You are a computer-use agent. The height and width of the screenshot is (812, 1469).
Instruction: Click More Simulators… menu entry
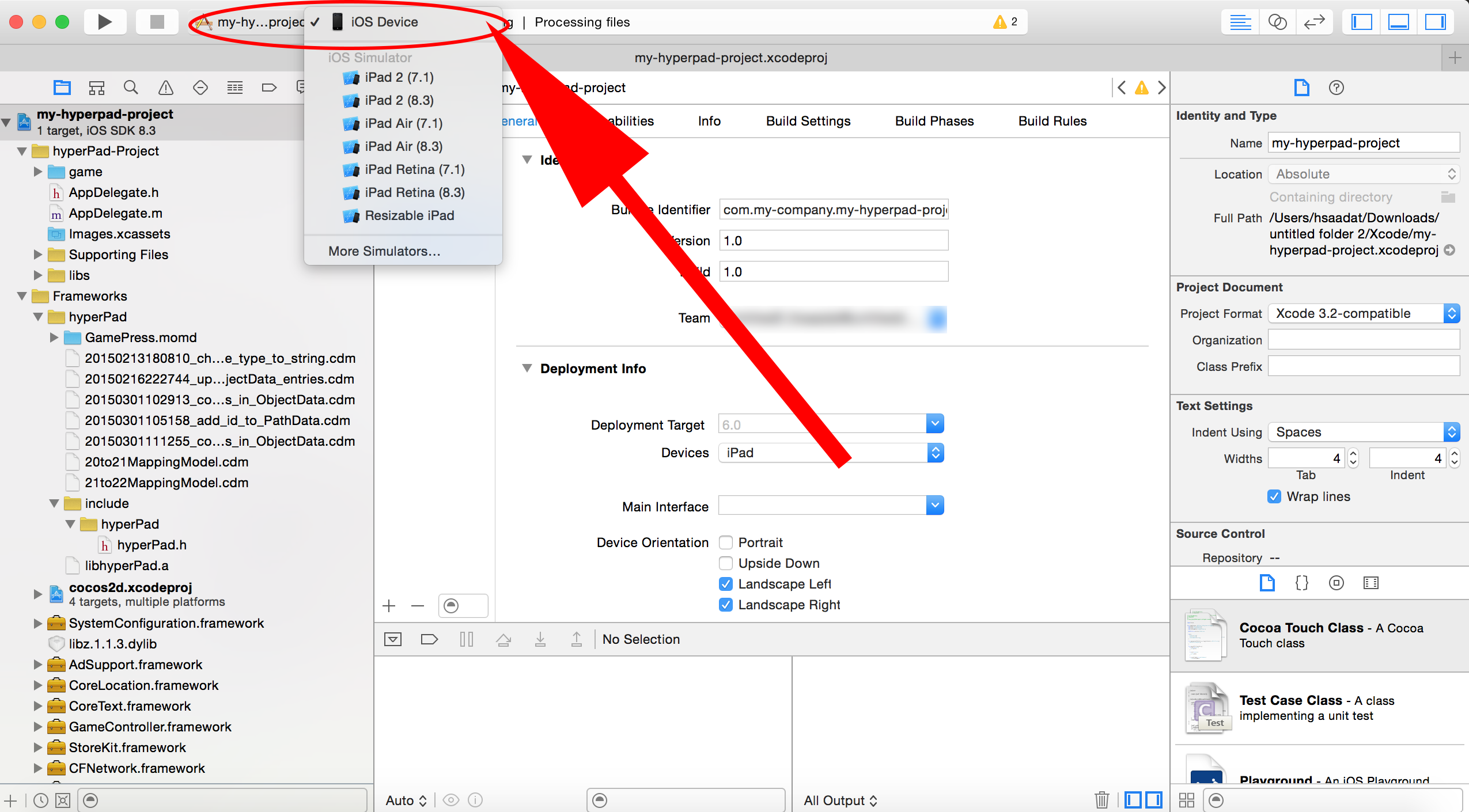(x=384, y=251)
